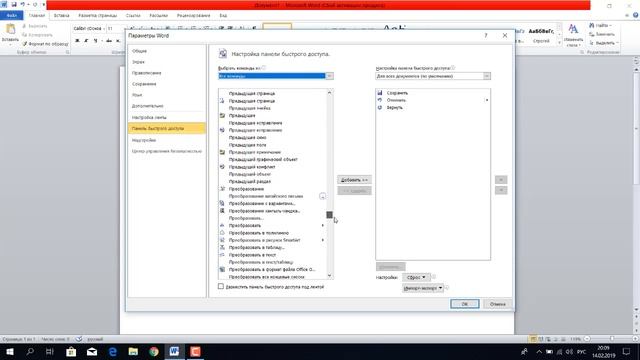
Task: Expand Отменить submenu arrow in right list
Action: pyautogui.click(x=487, y=100)
